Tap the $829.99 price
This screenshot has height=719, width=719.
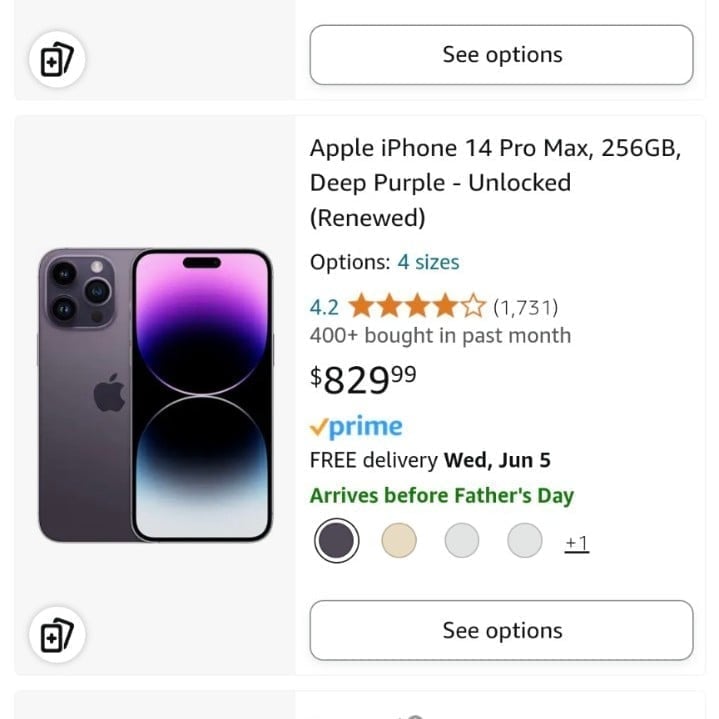pyautogui.click(x=363, y=380)
